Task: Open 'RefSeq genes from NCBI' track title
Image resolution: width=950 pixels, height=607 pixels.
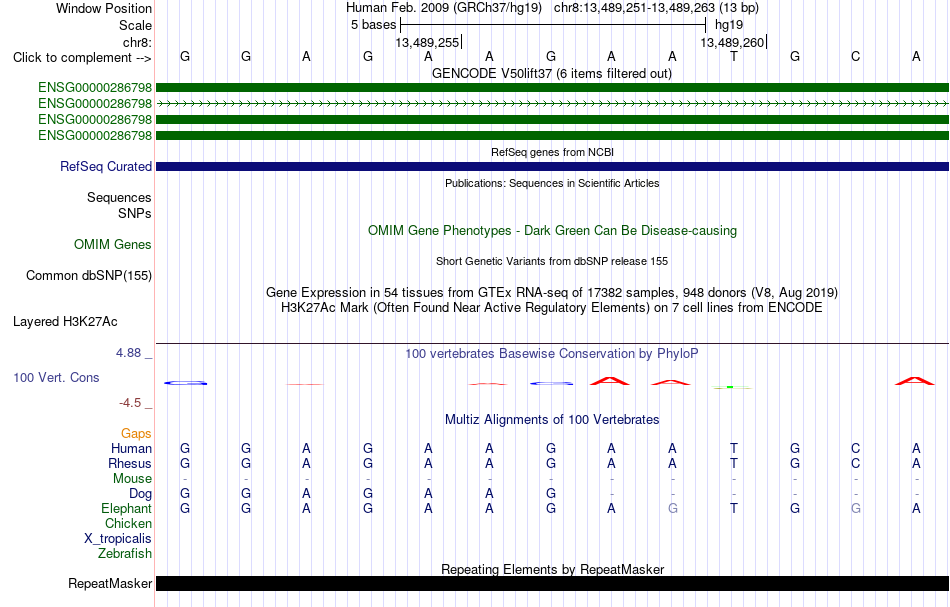Action: coord(553,152)
